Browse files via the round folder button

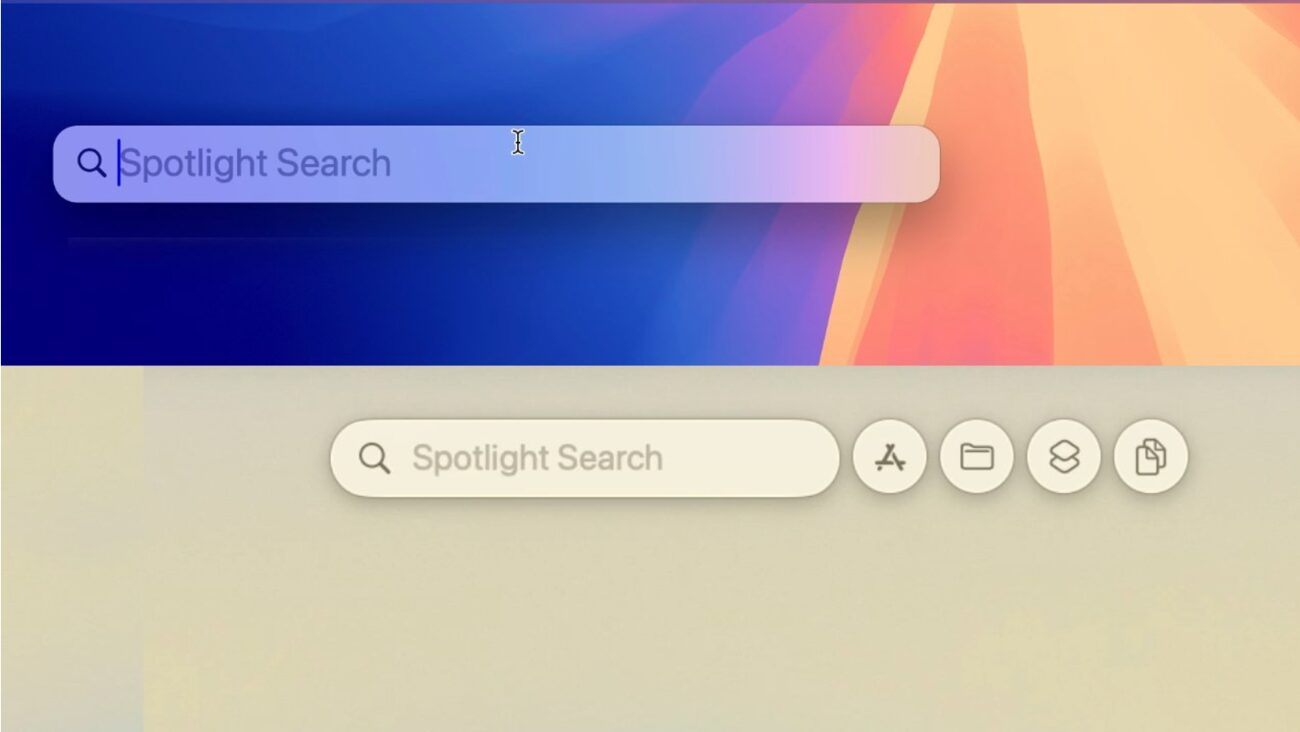977,458
